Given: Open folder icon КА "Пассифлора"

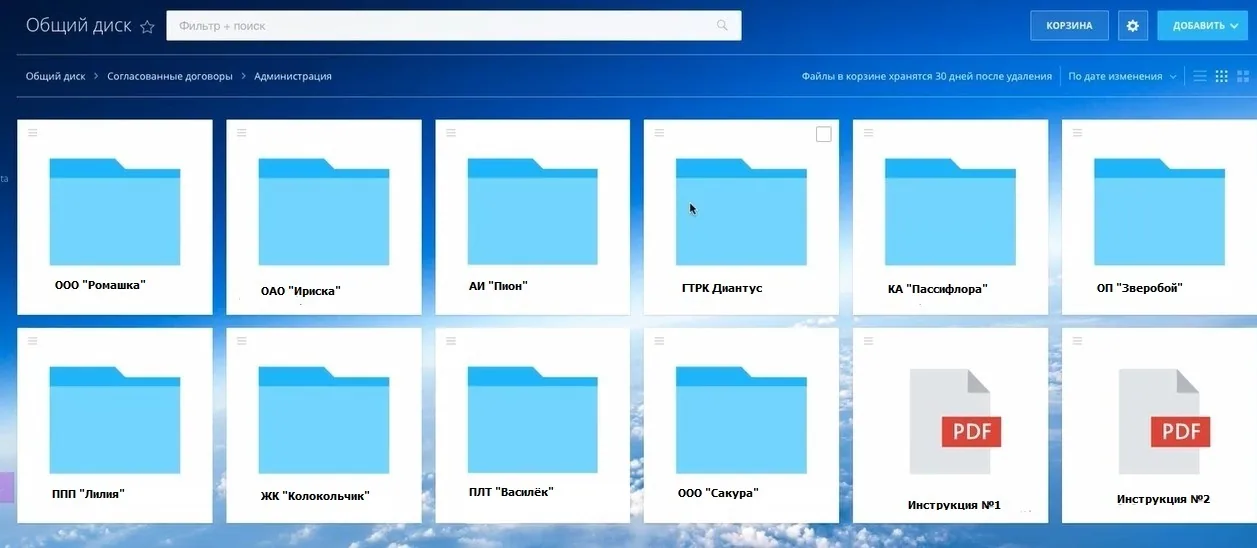Looking at the screenshot, I should tap(950, 211).
